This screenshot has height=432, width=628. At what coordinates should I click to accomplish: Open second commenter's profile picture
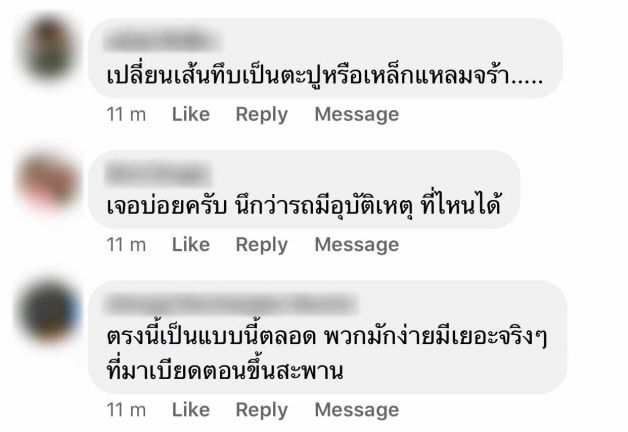48,179
